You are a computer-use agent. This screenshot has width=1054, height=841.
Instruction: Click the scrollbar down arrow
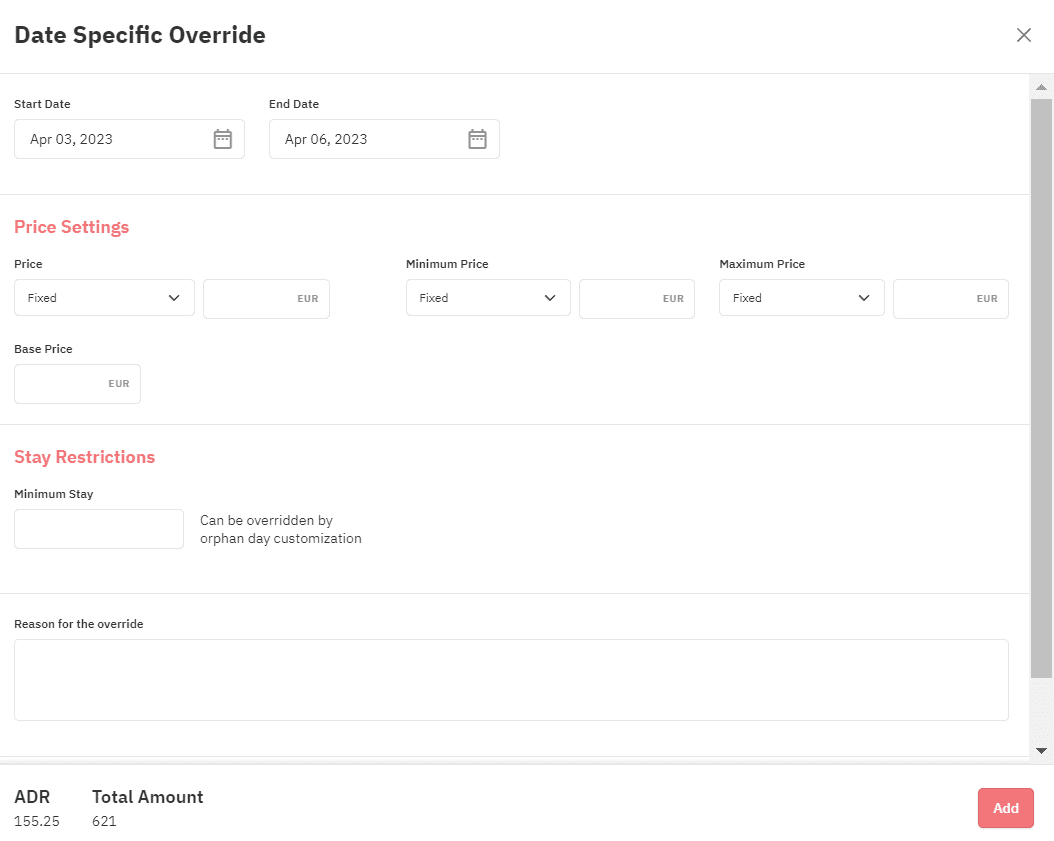coord(1041,750)
